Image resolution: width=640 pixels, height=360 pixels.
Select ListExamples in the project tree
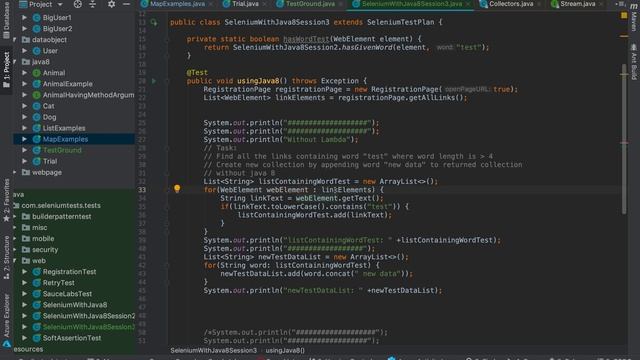click(64, 128)
